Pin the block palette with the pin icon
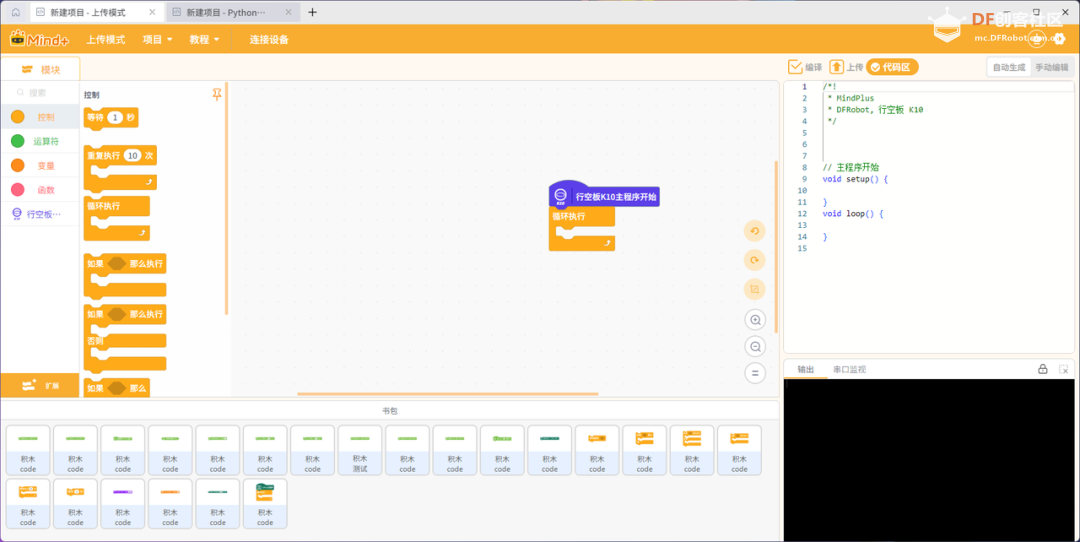1080x542 pixels. pos(217,94)
